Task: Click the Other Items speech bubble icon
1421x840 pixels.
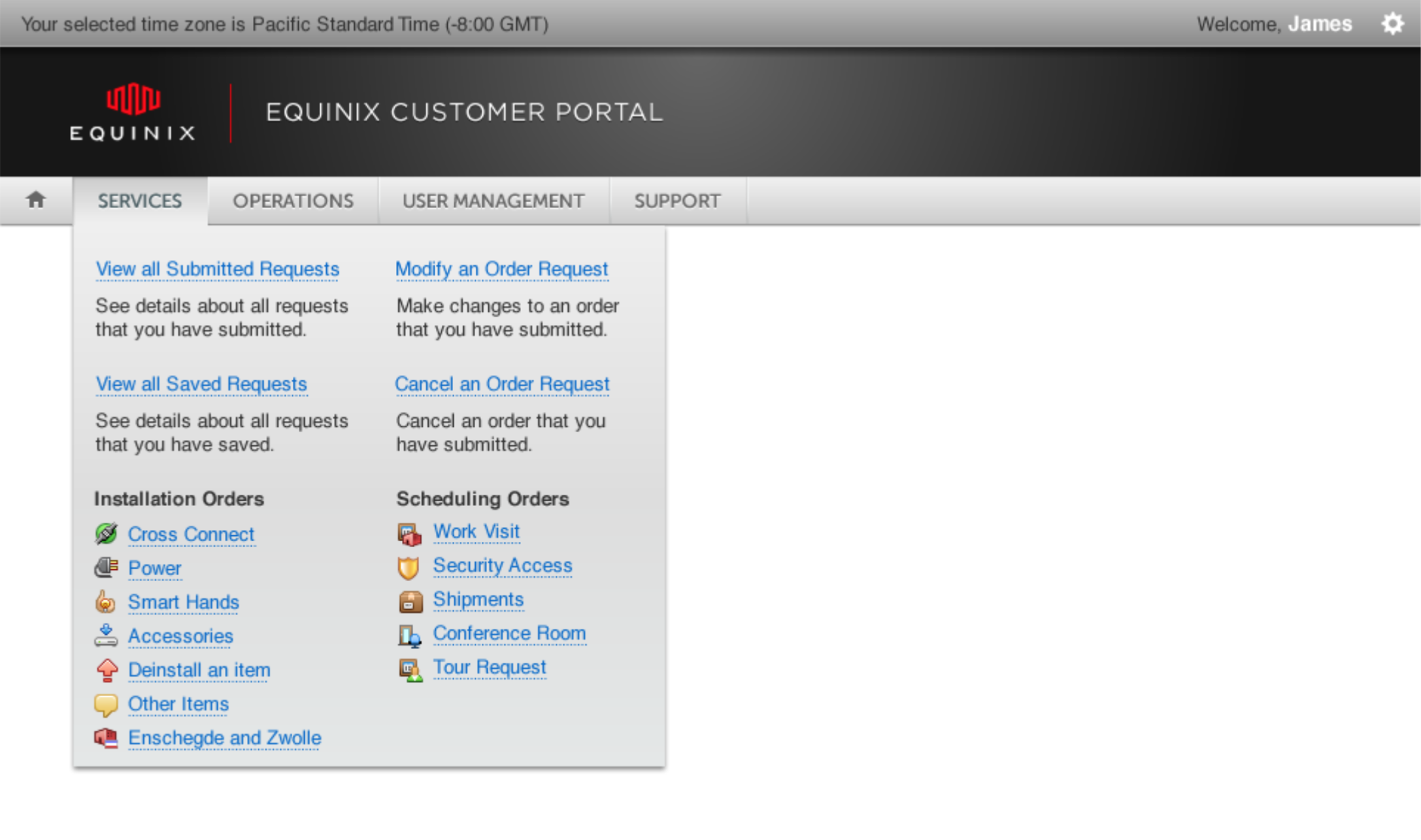Action: pyautogui.click(x=106, y=705)
